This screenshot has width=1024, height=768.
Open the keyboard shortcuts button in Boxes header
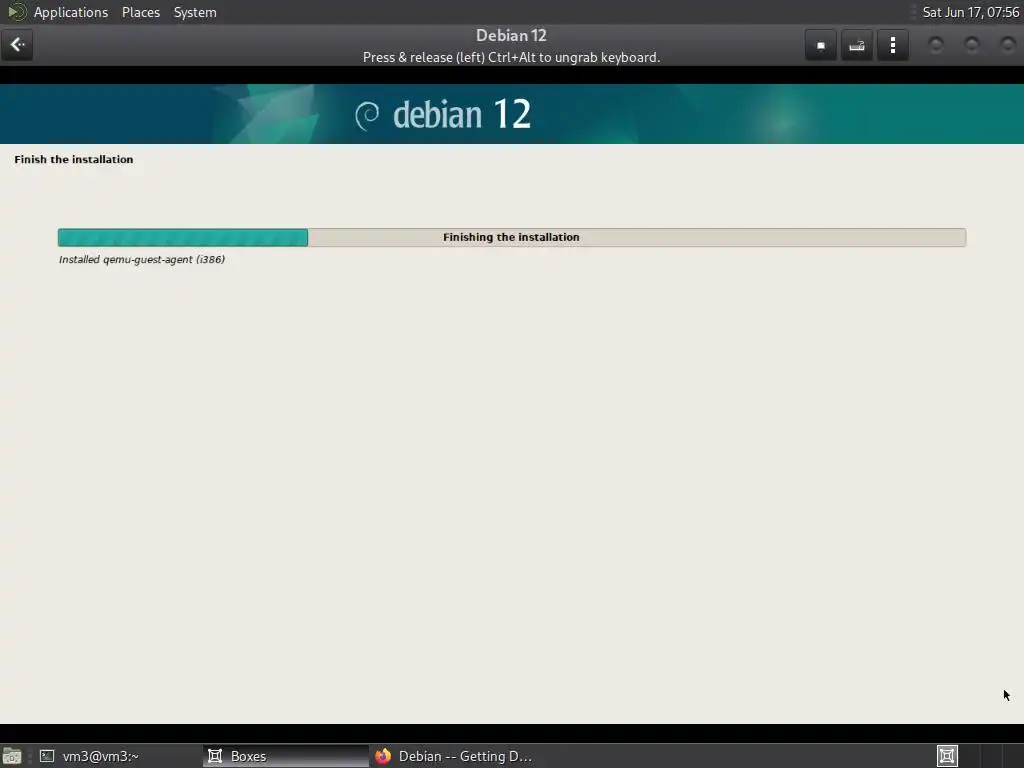(x=857, y=45)
